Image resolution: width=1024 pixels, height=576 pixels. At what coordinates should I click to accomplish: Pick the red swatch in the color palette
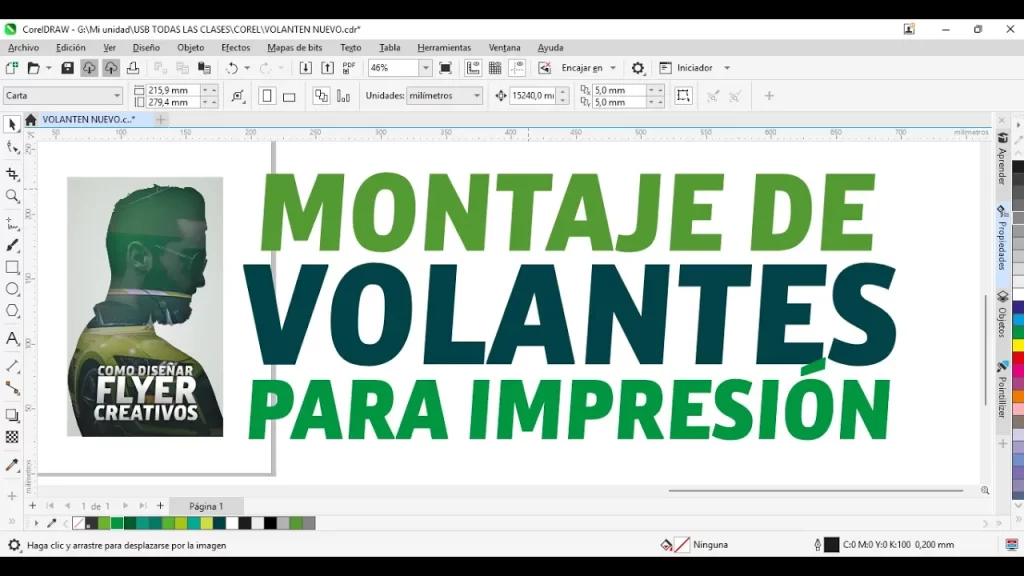(1018, 358)
